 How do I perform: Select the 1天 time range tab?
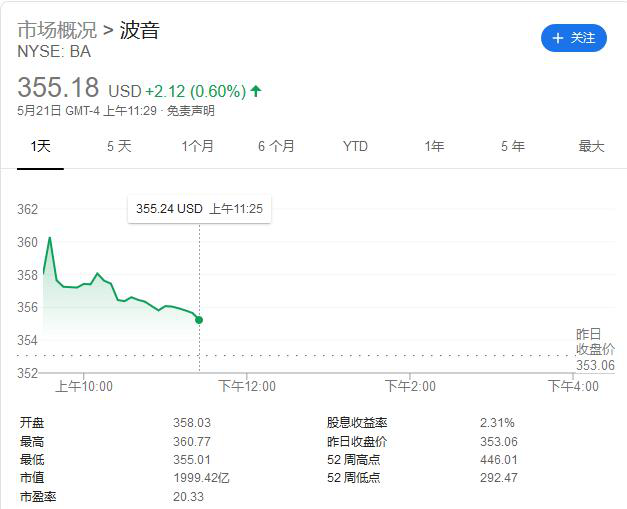point(40,146)
